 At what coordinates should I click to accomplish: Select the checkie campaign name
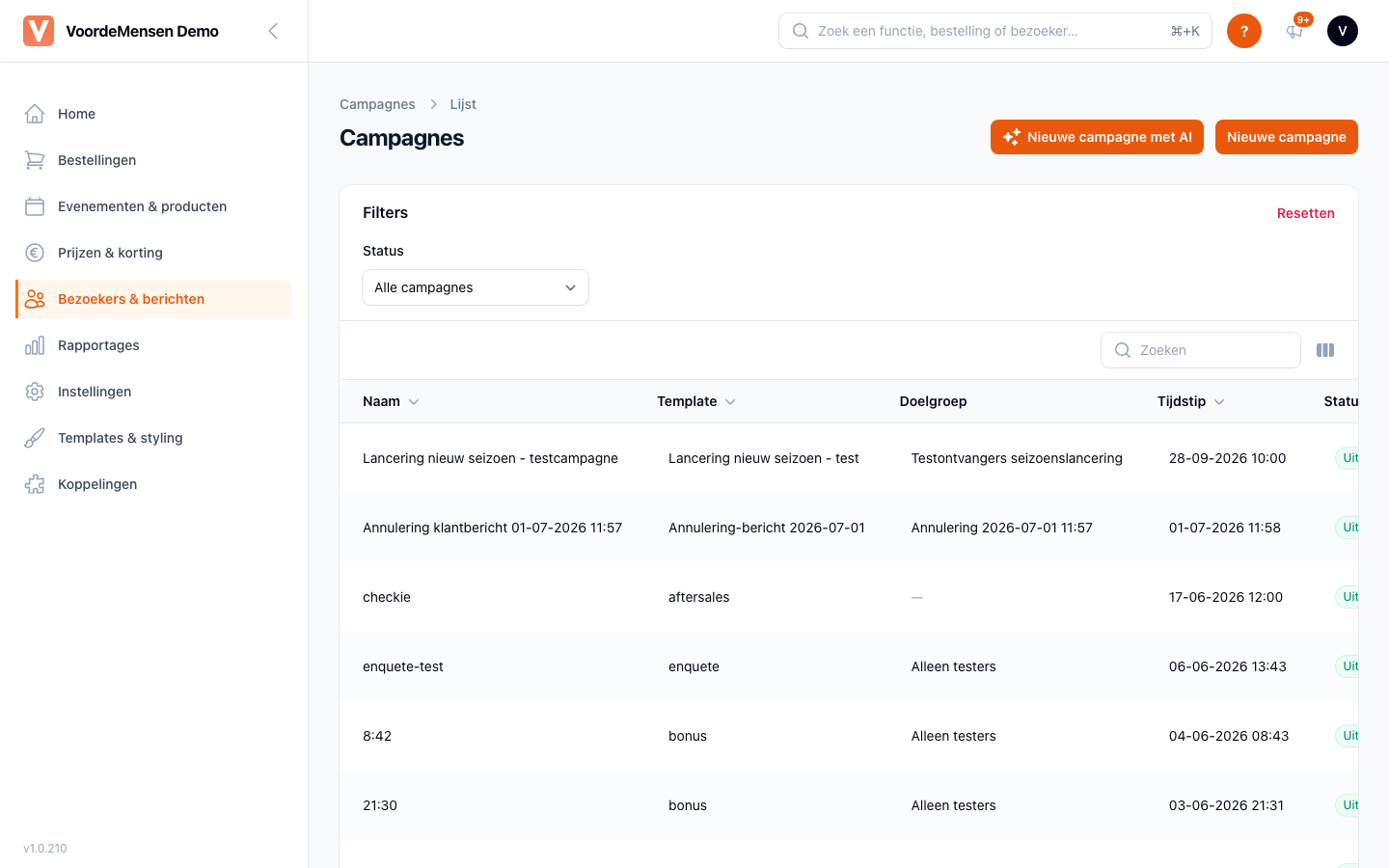pyautogui.click(x=387, y=597)
